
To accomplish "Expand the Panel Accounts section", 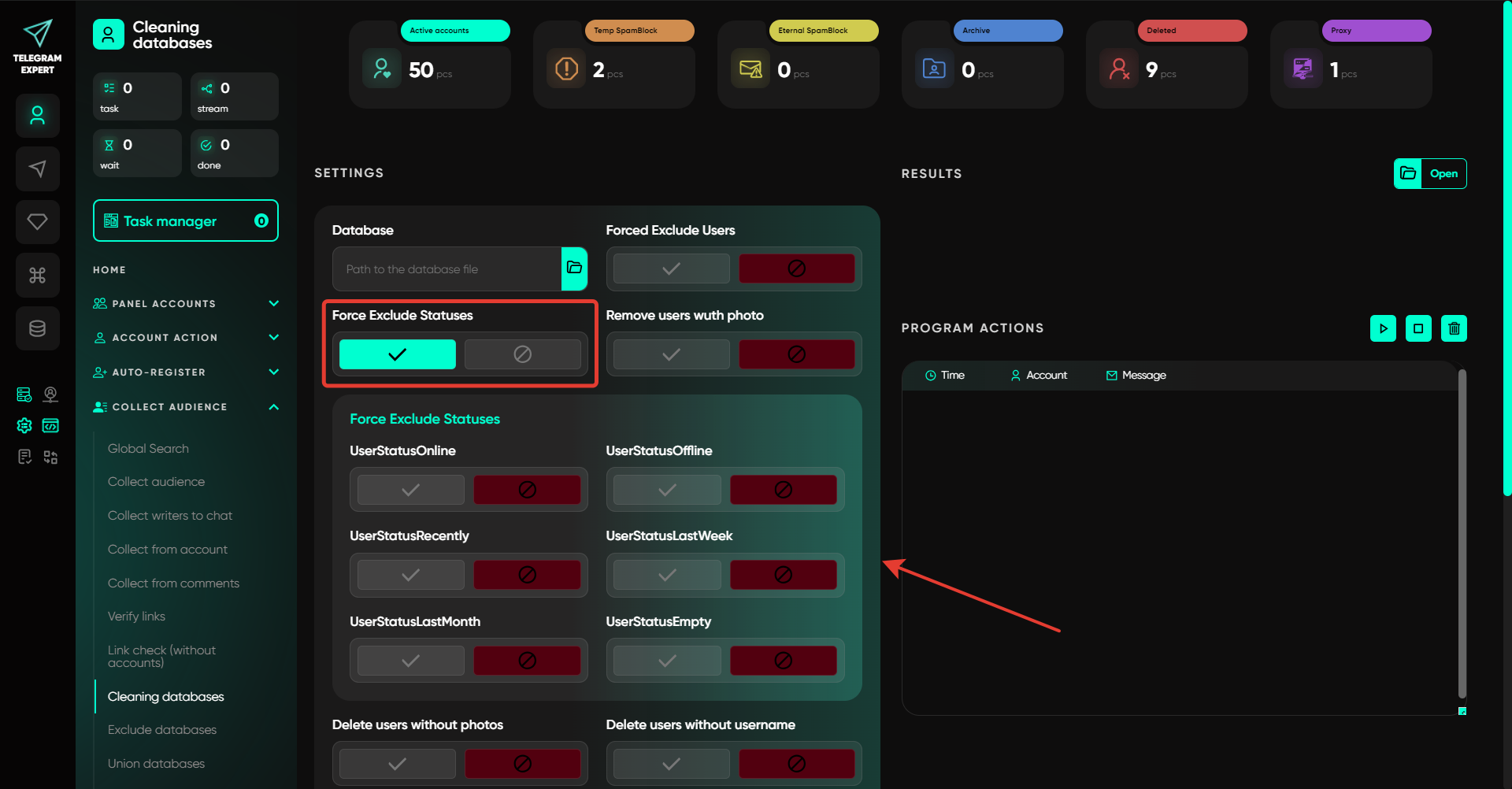I will click(273, 303).
